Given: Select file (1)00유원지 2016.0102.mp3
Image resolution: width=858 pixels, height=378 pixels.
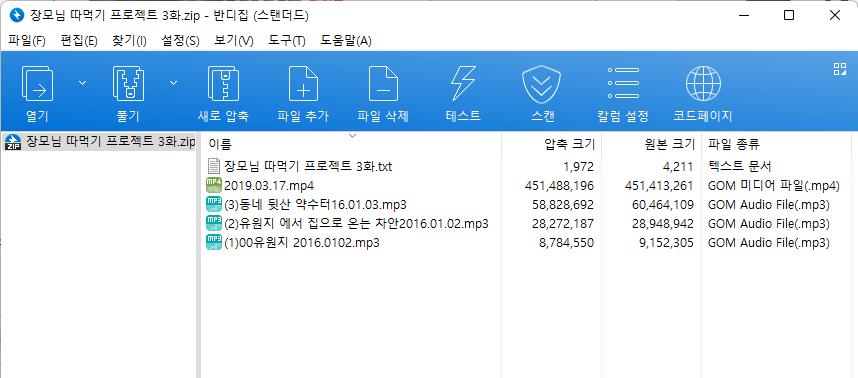Looking at the screenshot, I should (x=302, y=243).
